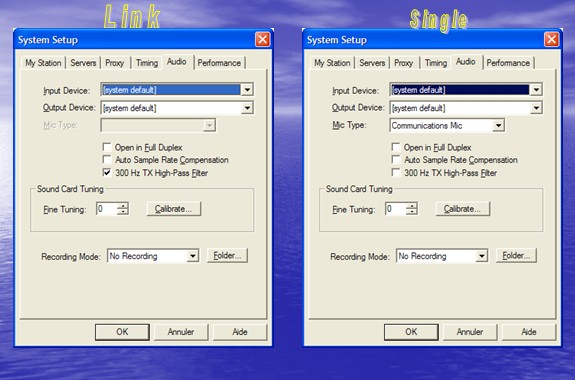
Task: Check Auto Sample Rate Compensation in left dialog
Action: 107,160
